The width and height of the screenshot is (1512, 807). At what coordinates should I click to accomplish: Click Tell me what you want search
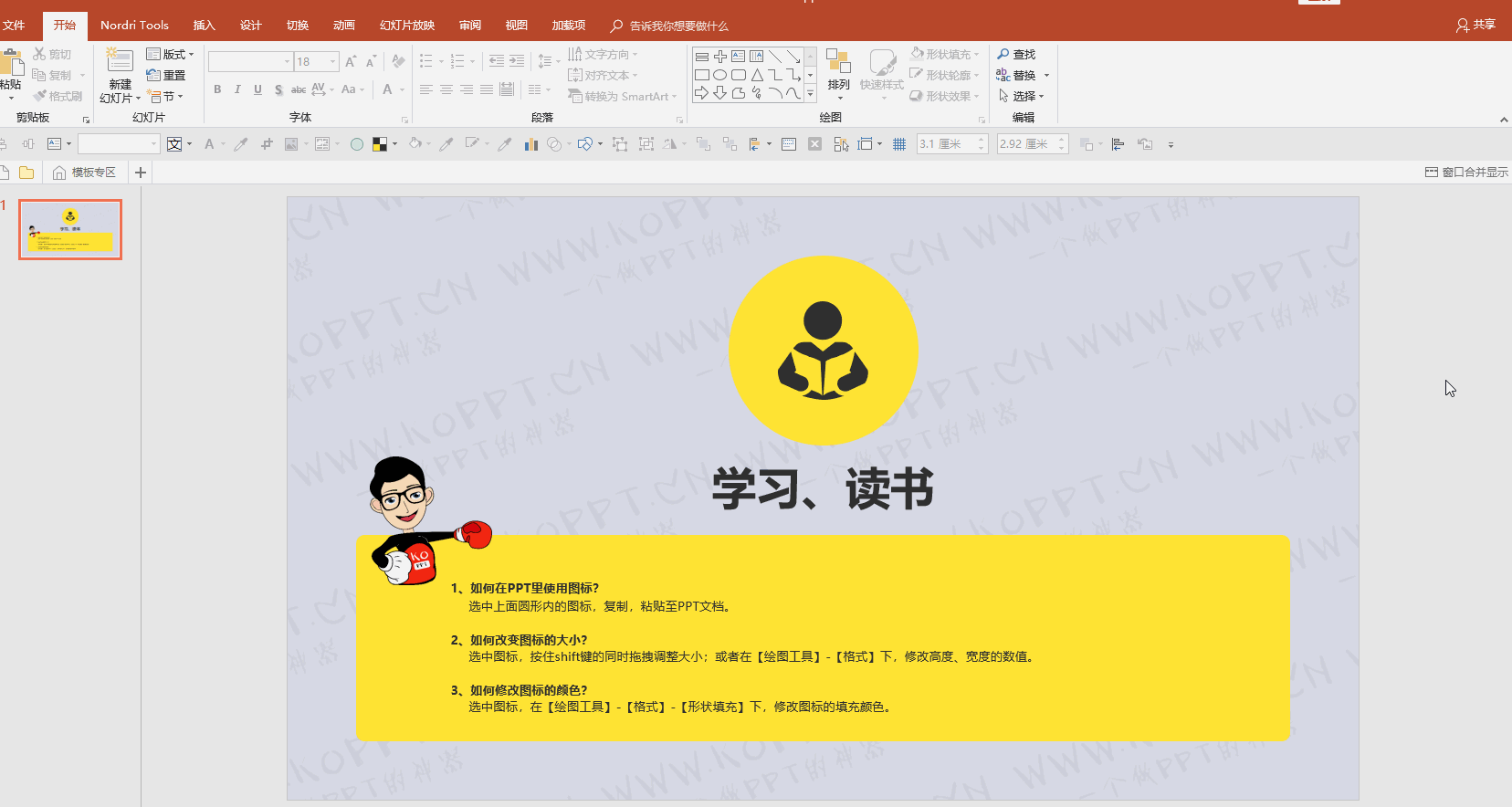tap(670, 26)
